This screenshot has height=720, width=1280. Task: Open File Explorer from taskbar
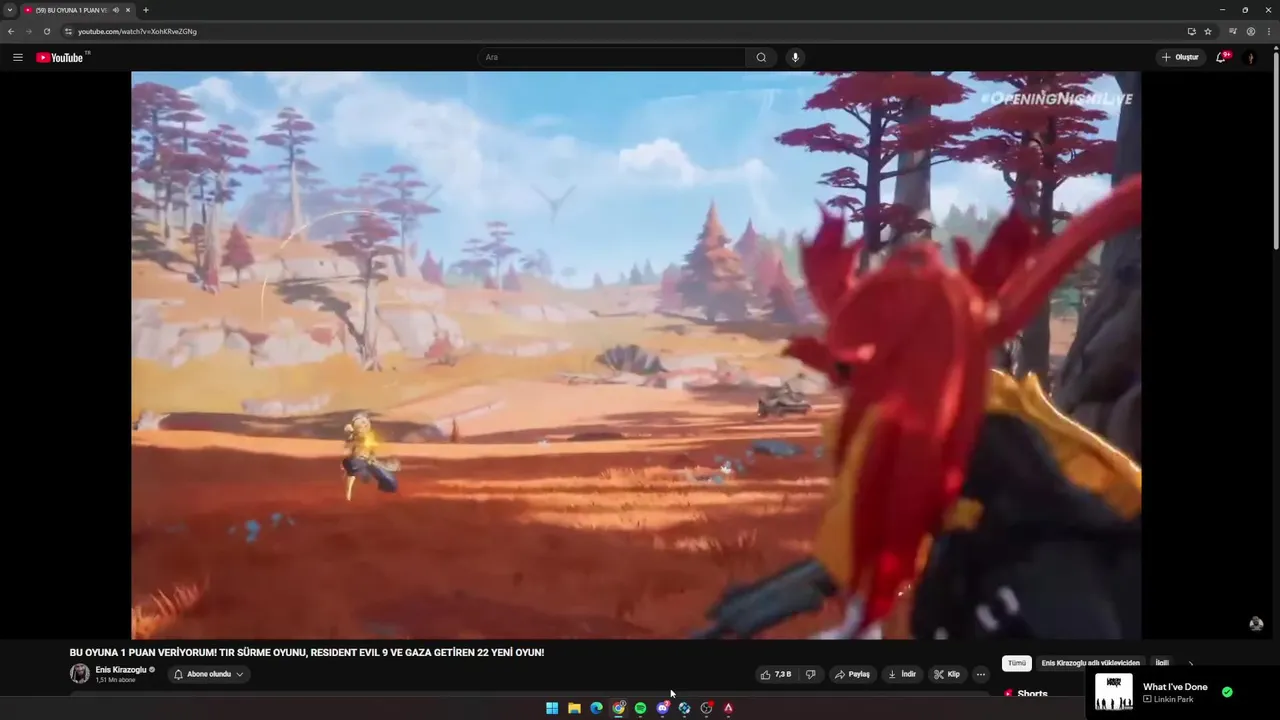pos(574,708)
